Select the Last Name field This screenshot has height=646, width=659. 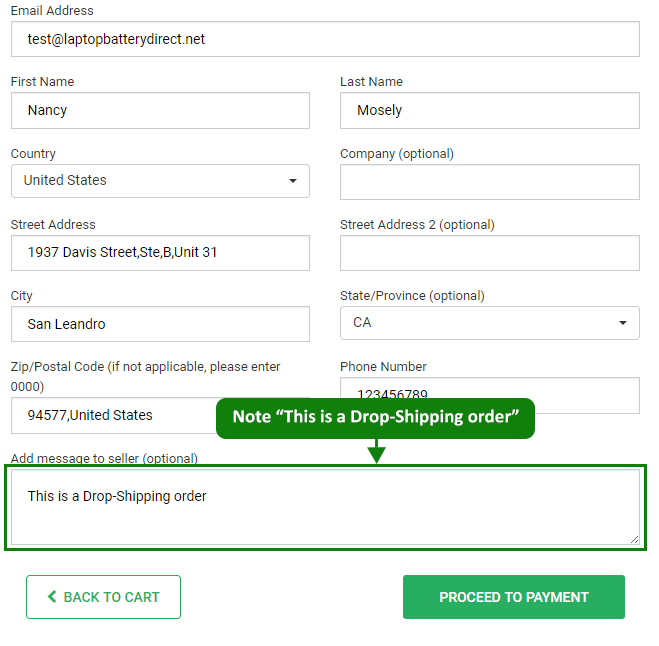pyautogui.click(x=489, y=110)
